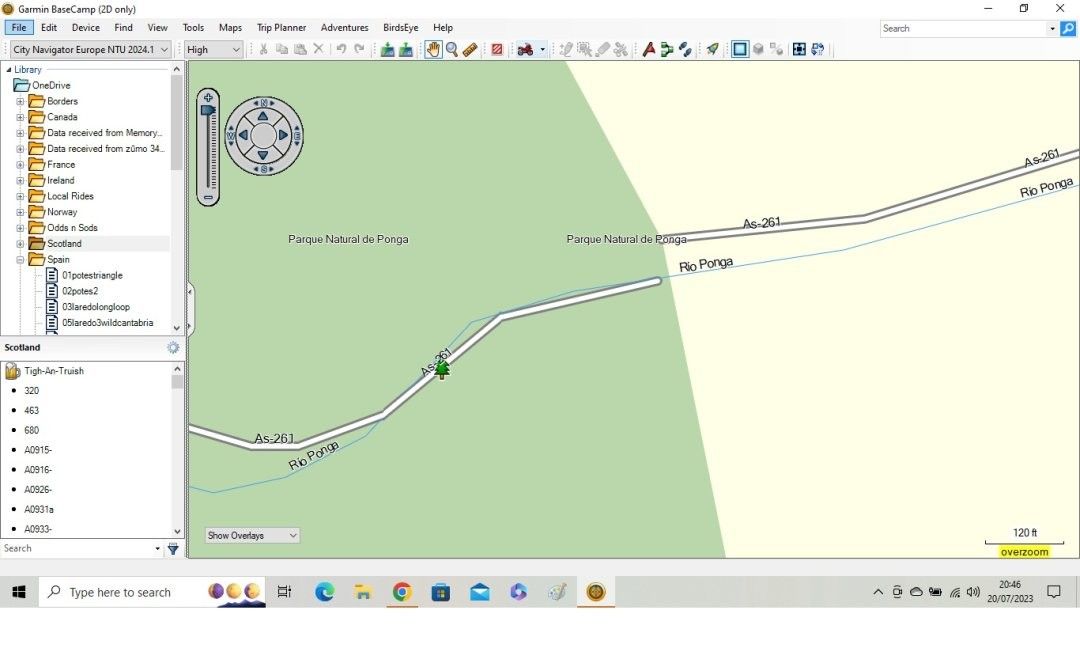Pan map north with compass up arrow

coord(263,116)
